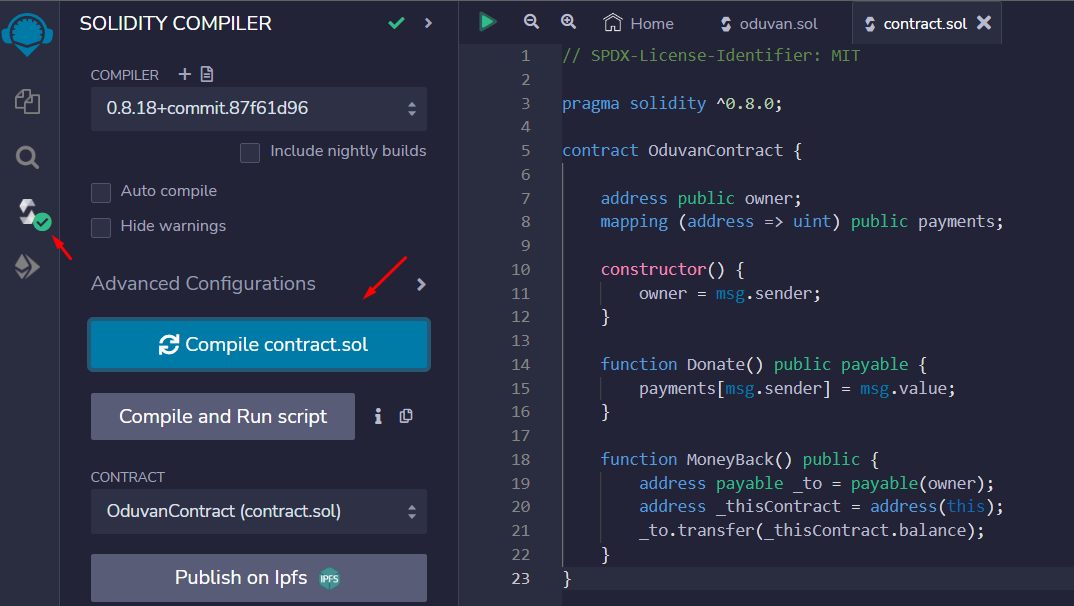Open Deploy & Run Transactions icon

click(27, 266)
